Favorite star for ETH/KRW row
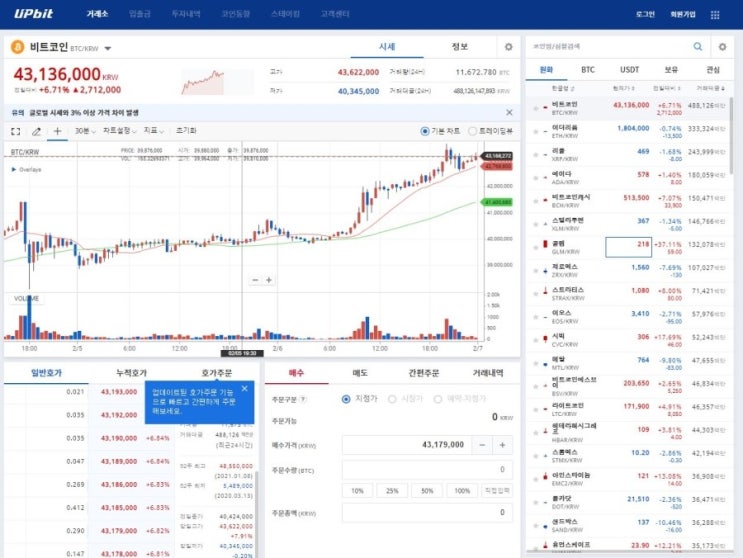The image size is (743, 558). (536, 132)
